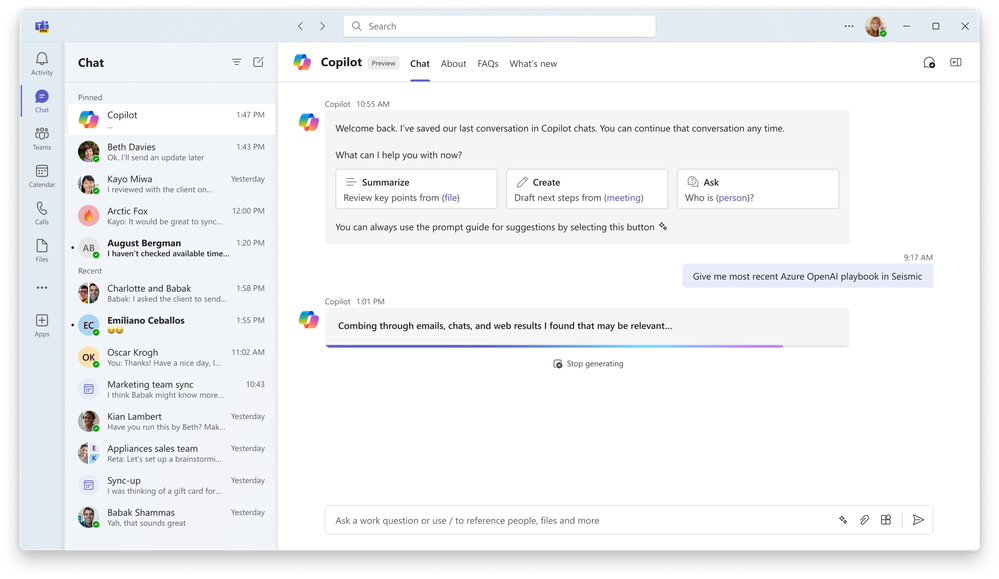
Task: Click the "Welcome back" message text
Action: click(560, 128)
